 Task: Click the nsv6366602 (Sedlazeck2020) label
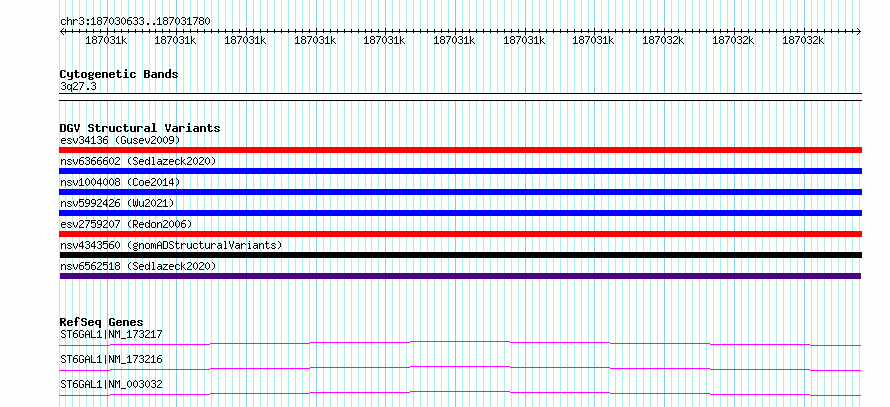[138, 161]
